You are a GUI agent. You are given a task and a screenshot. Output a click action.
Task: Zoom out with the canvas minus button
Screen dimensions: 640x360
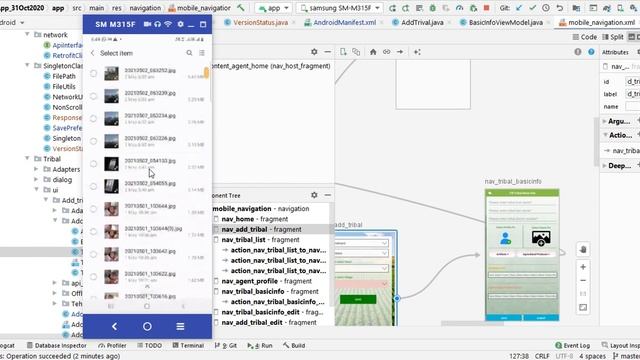click(x=583, y=280)
